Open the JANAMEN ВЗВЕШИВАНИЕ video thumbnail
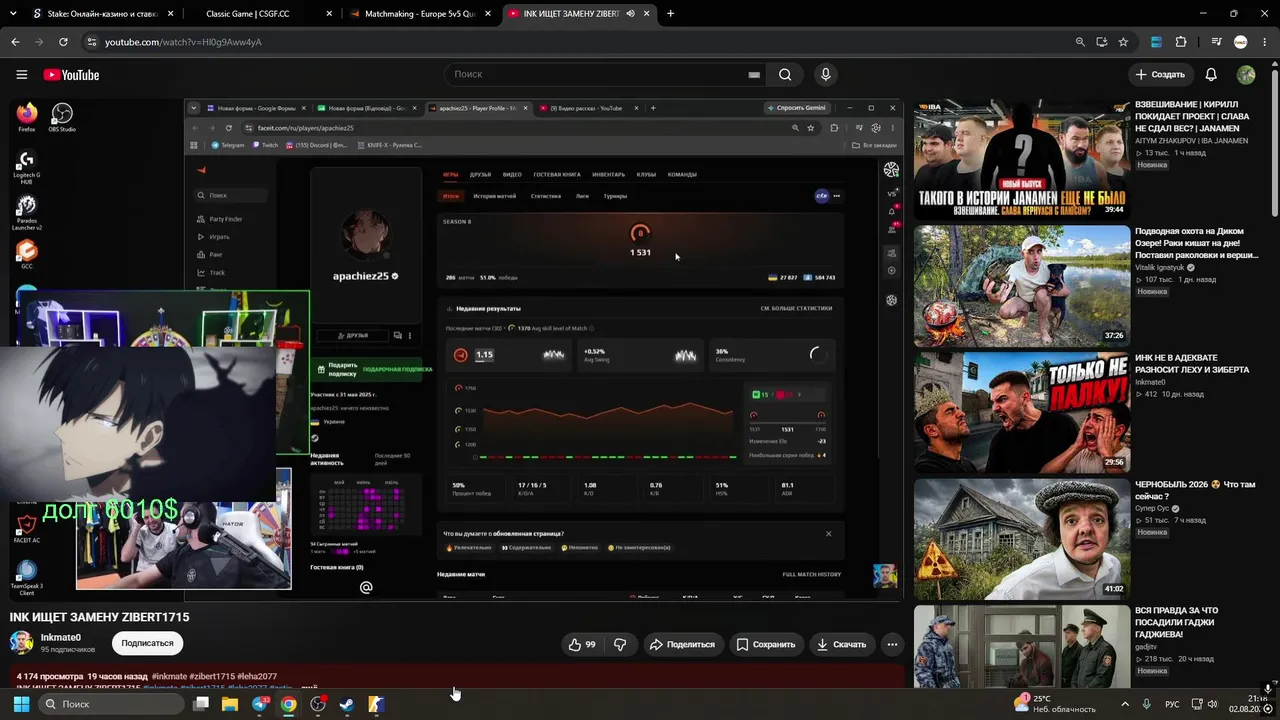 tap(1022, 159)
